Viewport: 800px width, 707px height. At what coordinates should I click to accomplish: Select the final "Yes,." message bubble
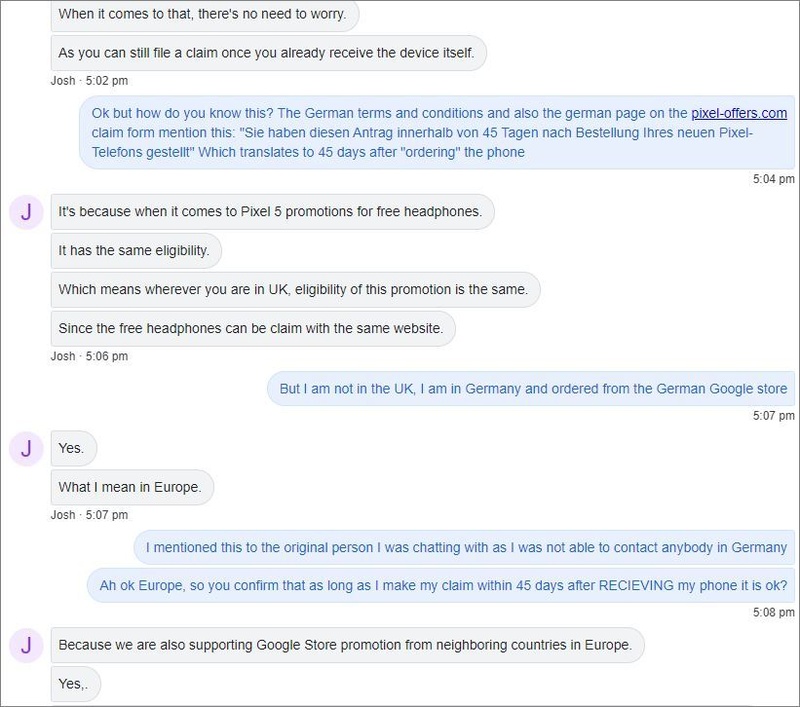click(x=75, y=683)
